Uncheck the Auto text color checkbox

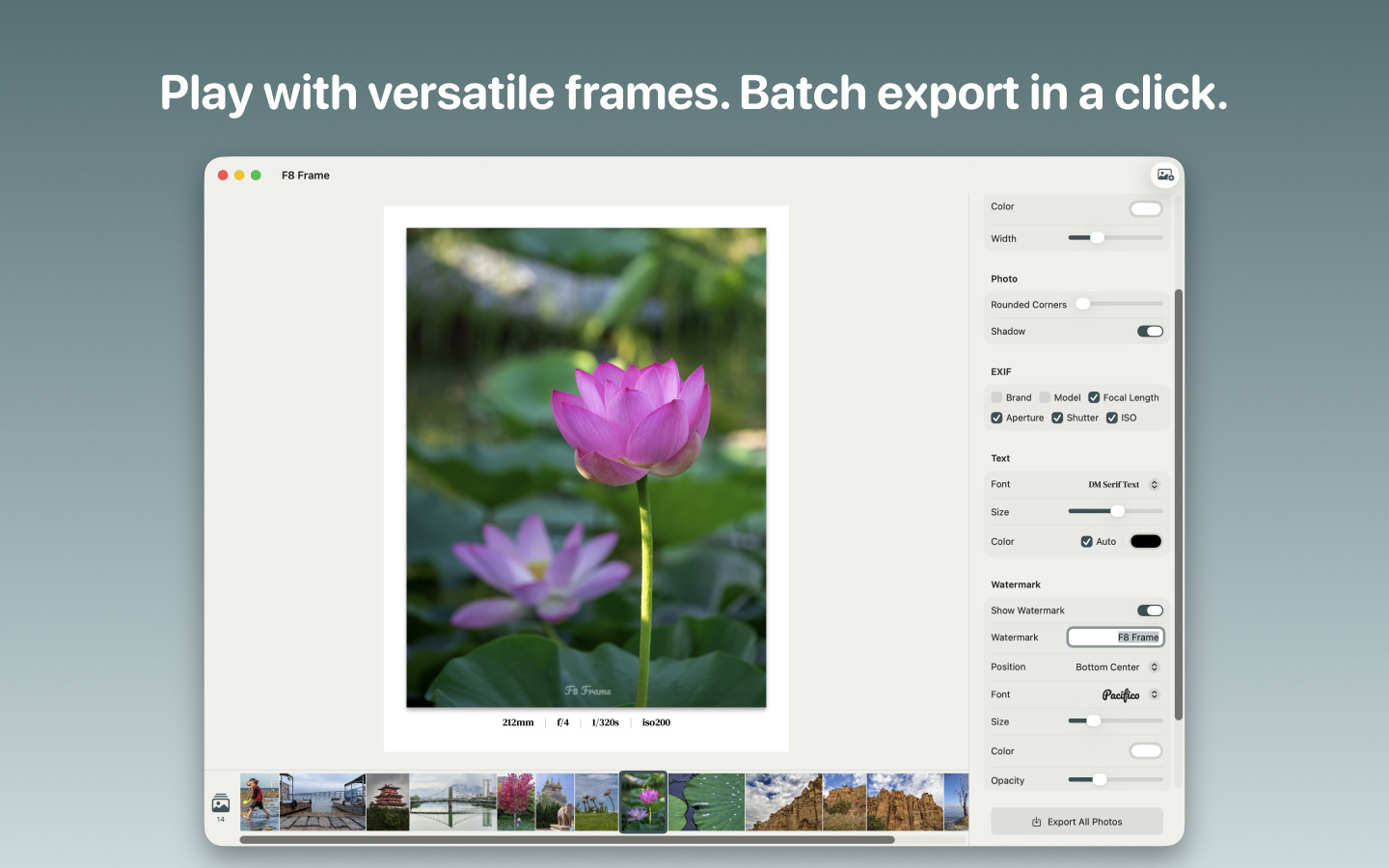pyautogui.click(x=1087, y=542)
